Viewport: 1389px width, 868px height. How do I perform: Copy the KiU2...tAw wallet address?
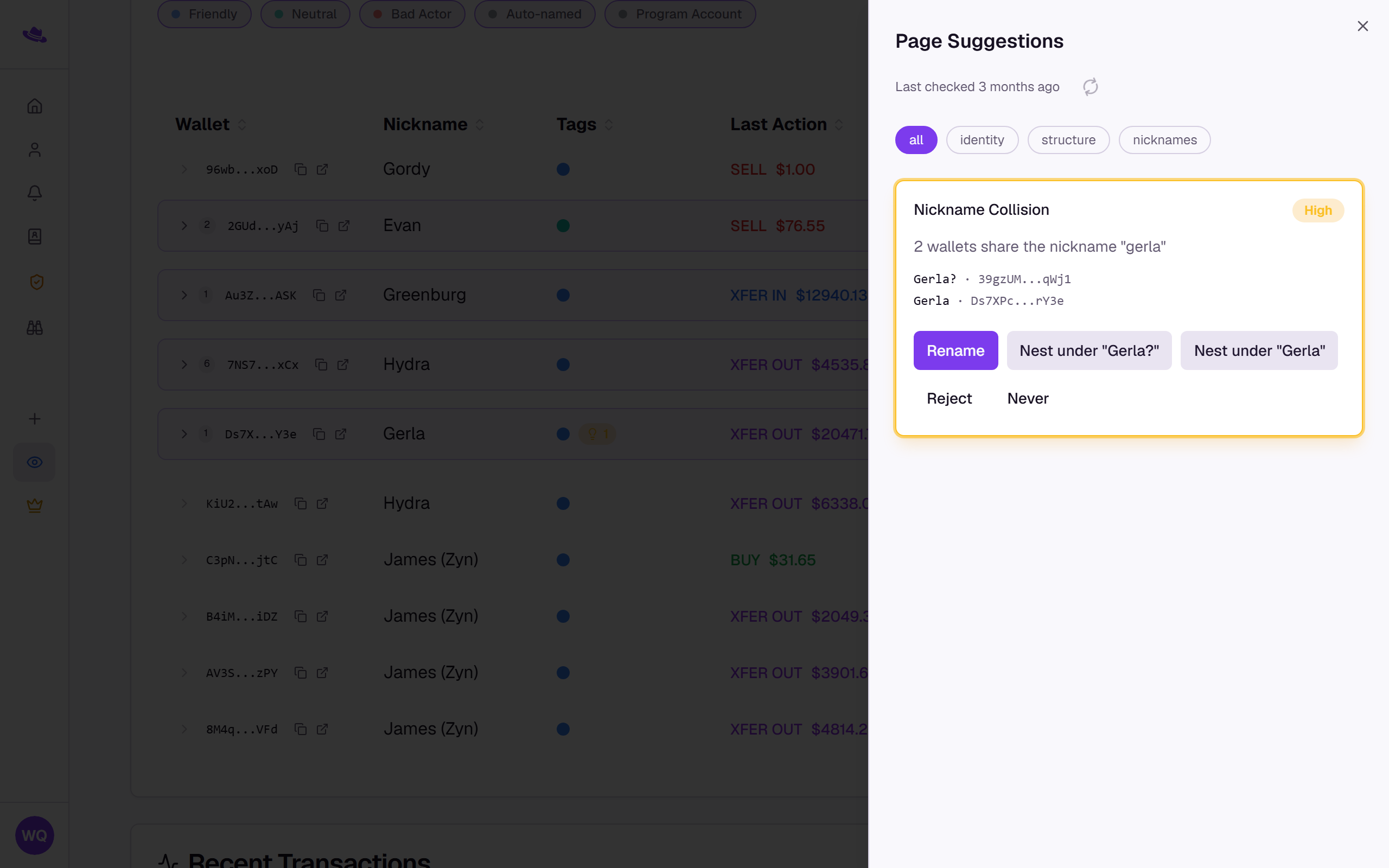tap(300, 503)
